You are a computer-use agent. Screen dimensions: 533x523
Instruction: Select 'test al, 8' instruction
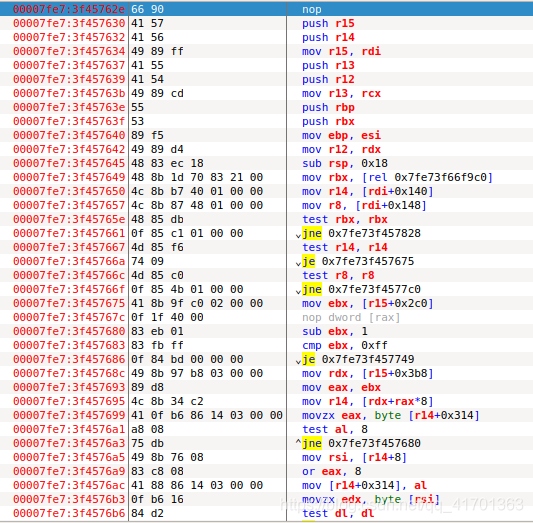click(x=335, y=429)
